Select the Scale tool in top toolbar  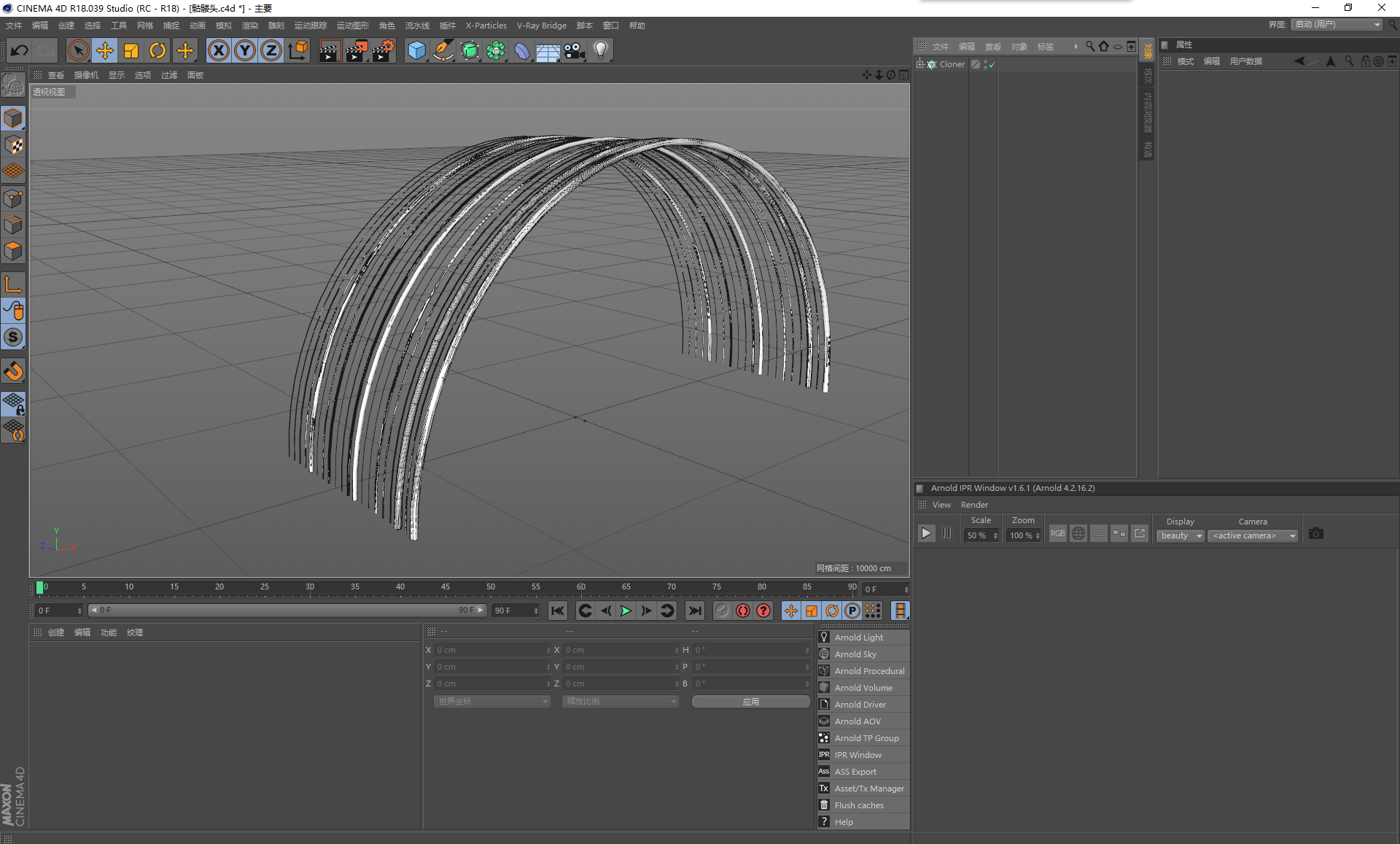[131, 50]
